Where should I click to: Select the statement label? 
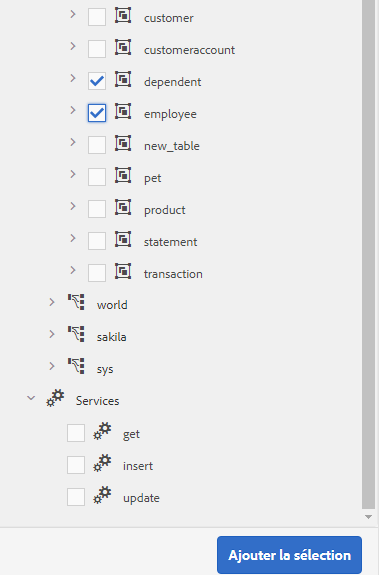(x=170, y=242)
